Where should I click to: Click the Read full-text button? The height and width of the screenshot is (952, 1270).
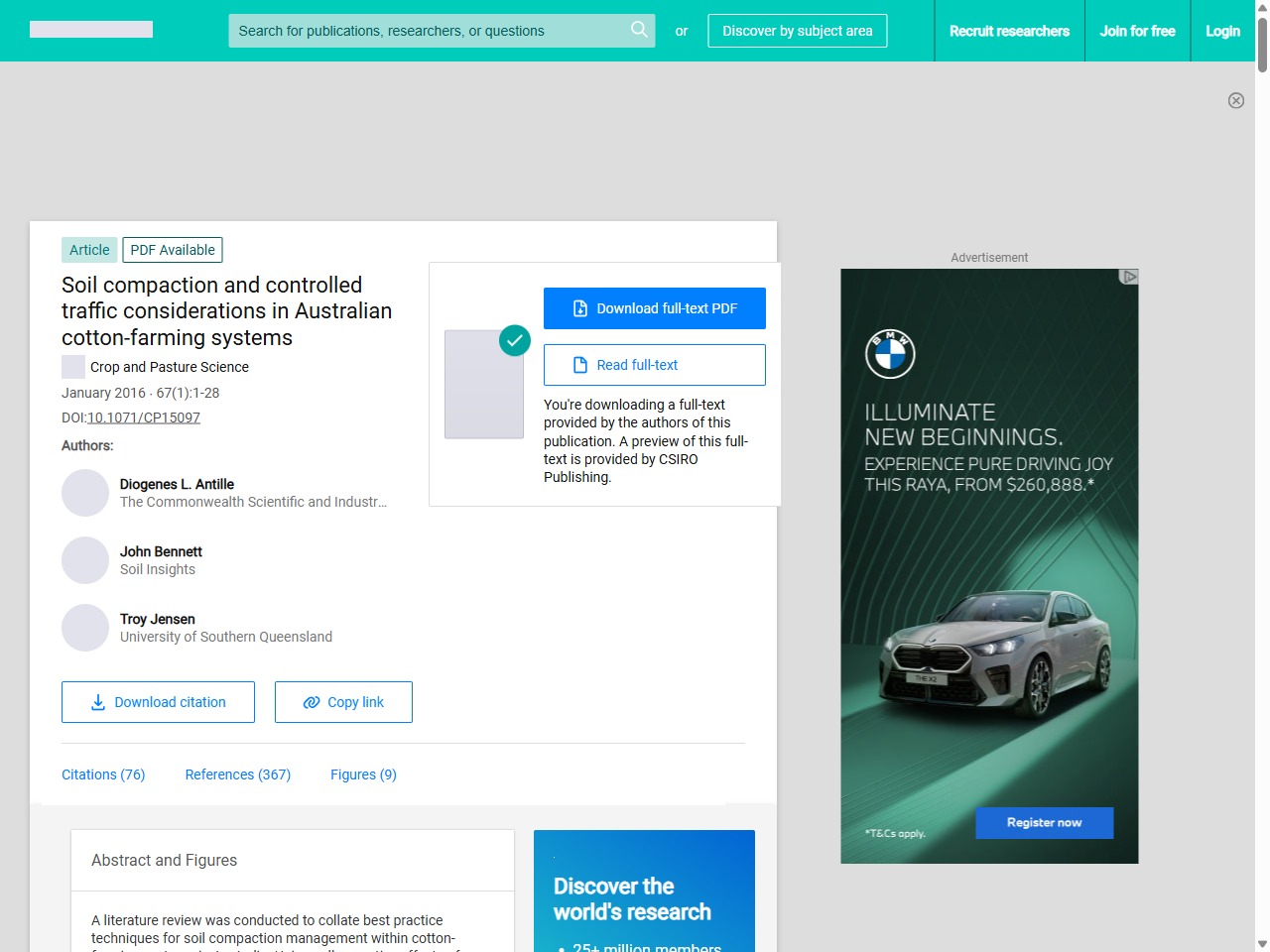coord(654,365)
